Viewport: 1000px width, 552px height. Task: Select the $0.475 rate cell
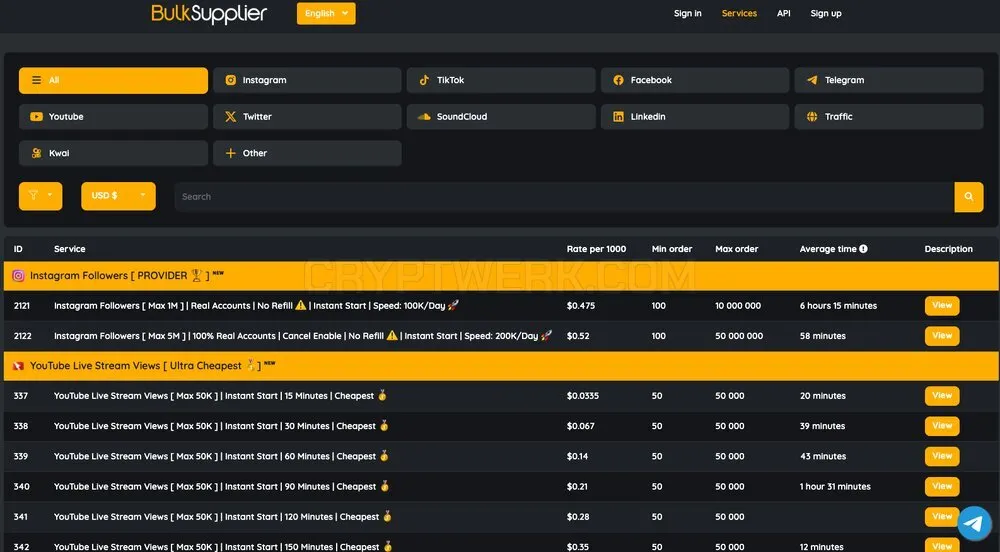click(580, 306)
